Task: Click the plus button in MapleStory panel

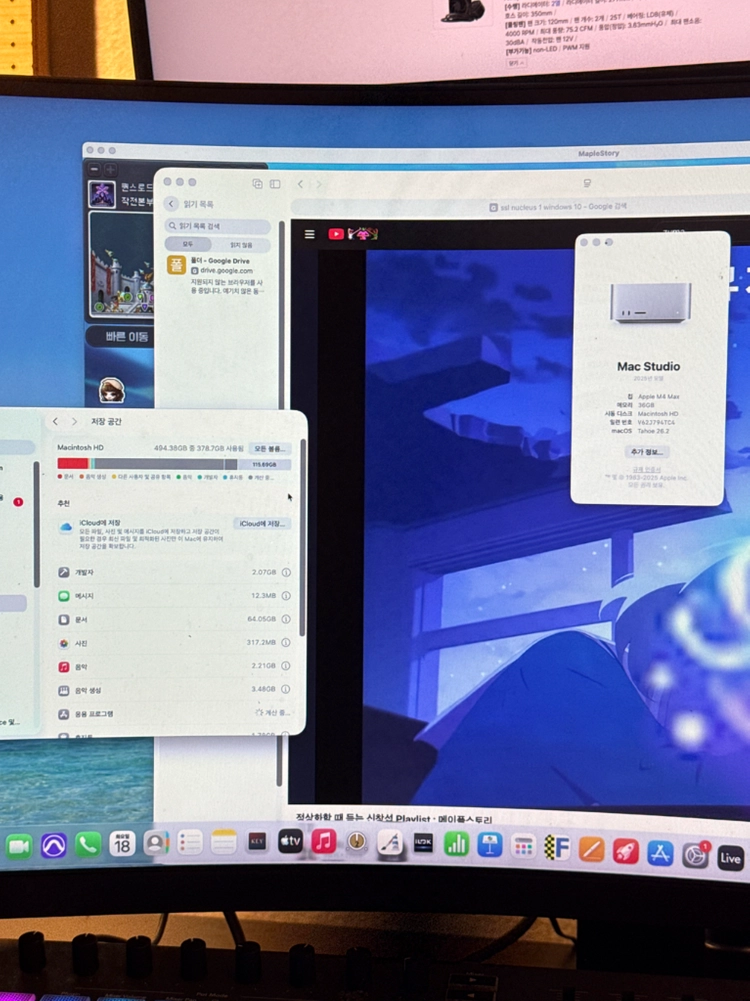Action: 110,169
